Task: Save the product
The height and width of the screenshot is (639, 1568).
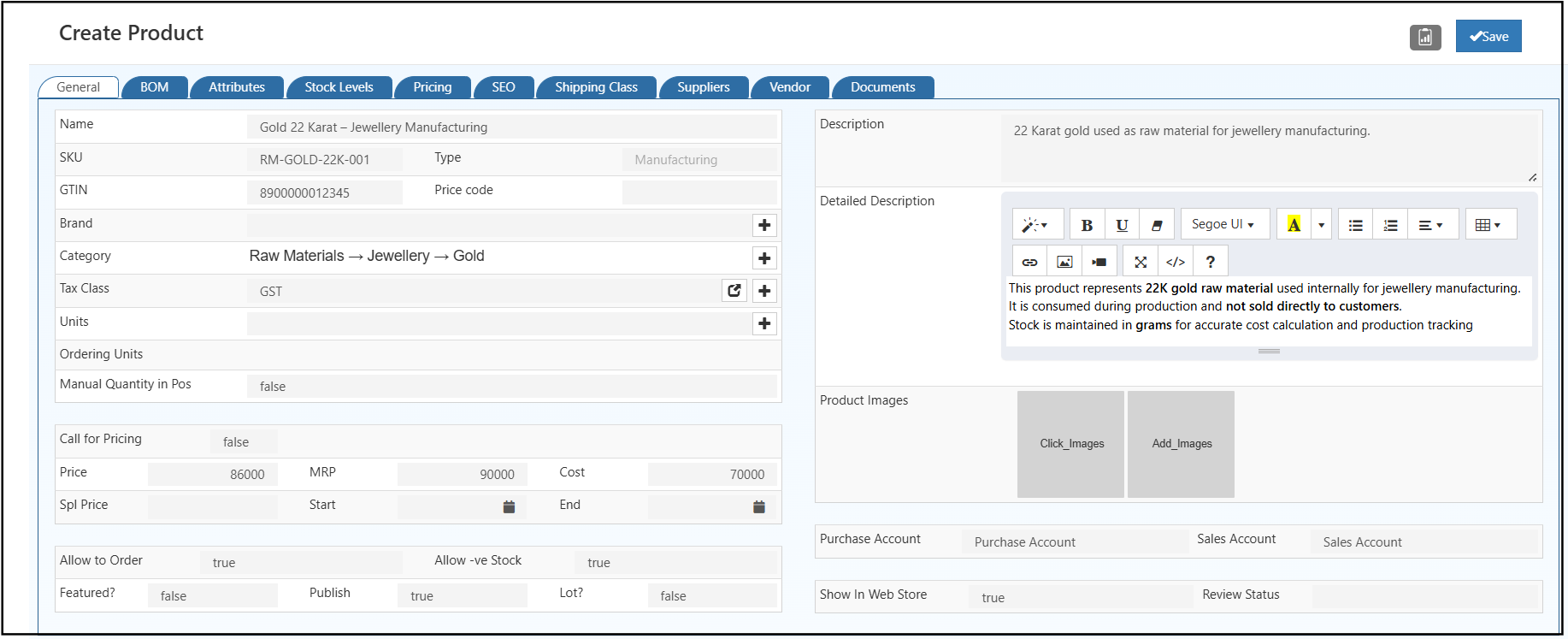Action: 1488,37
